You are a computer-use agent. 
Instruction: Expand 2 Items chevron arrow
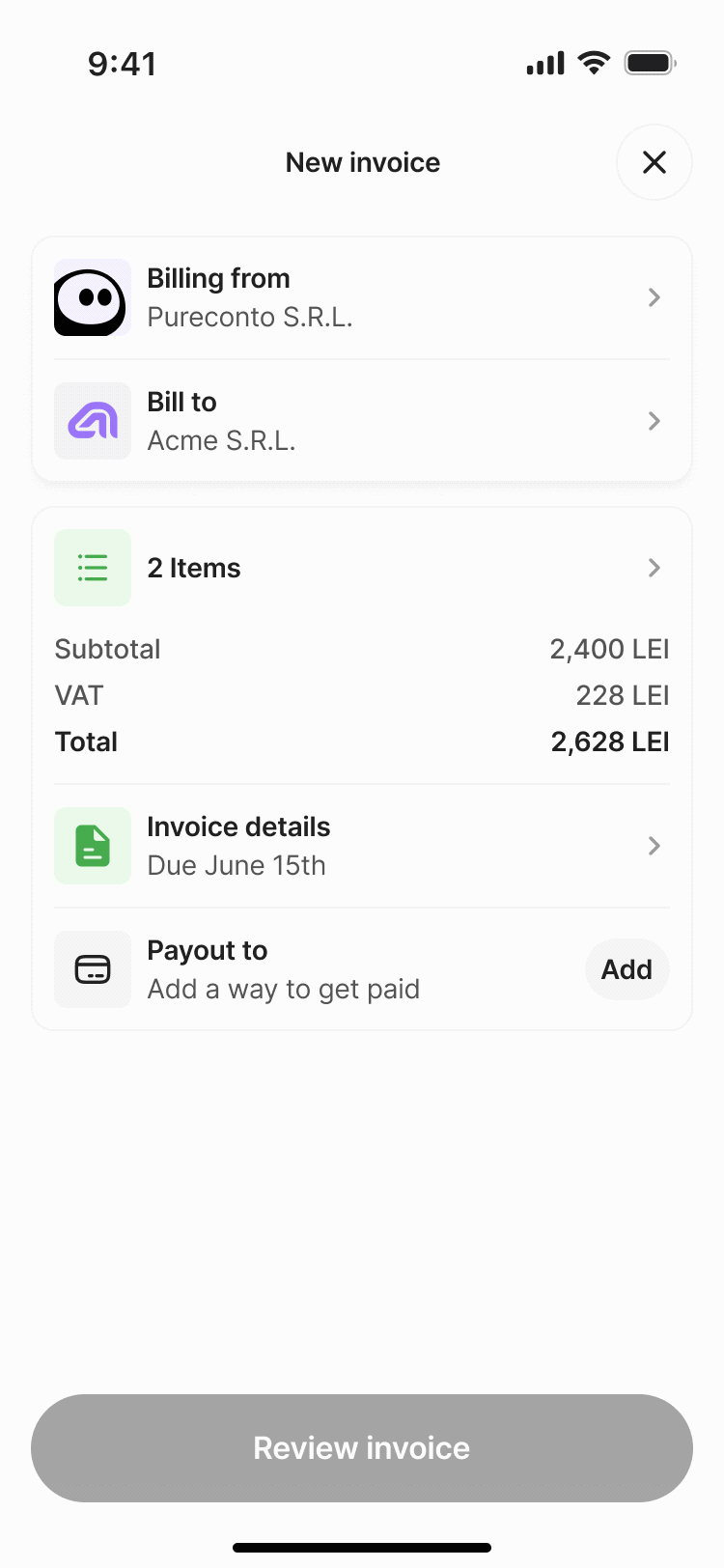(654, 568)
